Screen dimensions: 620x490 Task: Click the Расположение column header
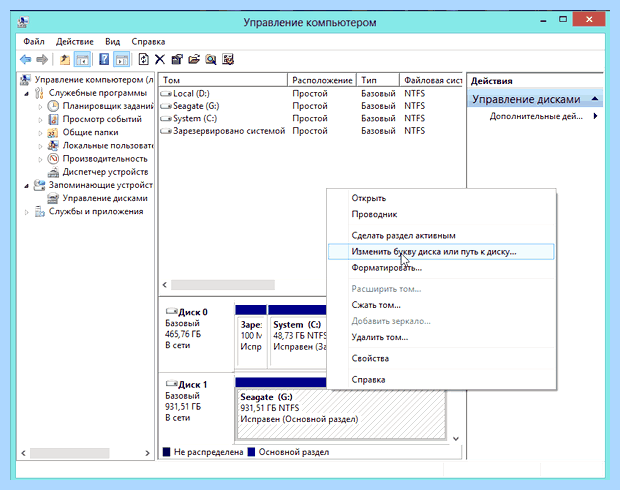pos(322,80)
